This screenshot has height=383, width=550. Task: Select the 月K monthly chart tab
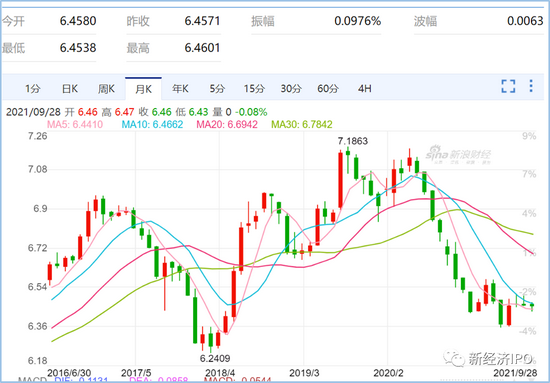143,89
